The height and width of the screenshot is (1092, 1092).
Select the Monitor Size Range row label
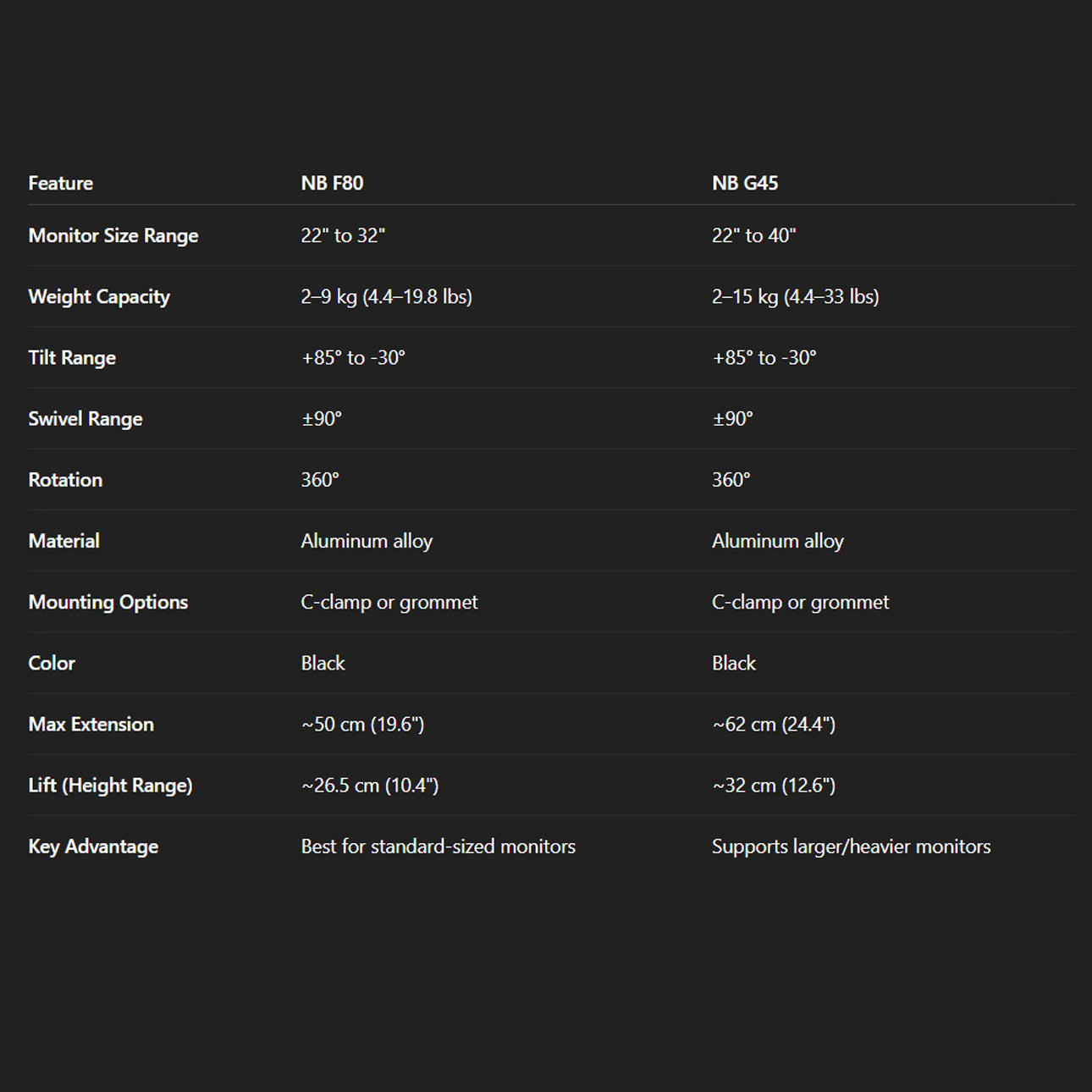(x=113, y=235)
